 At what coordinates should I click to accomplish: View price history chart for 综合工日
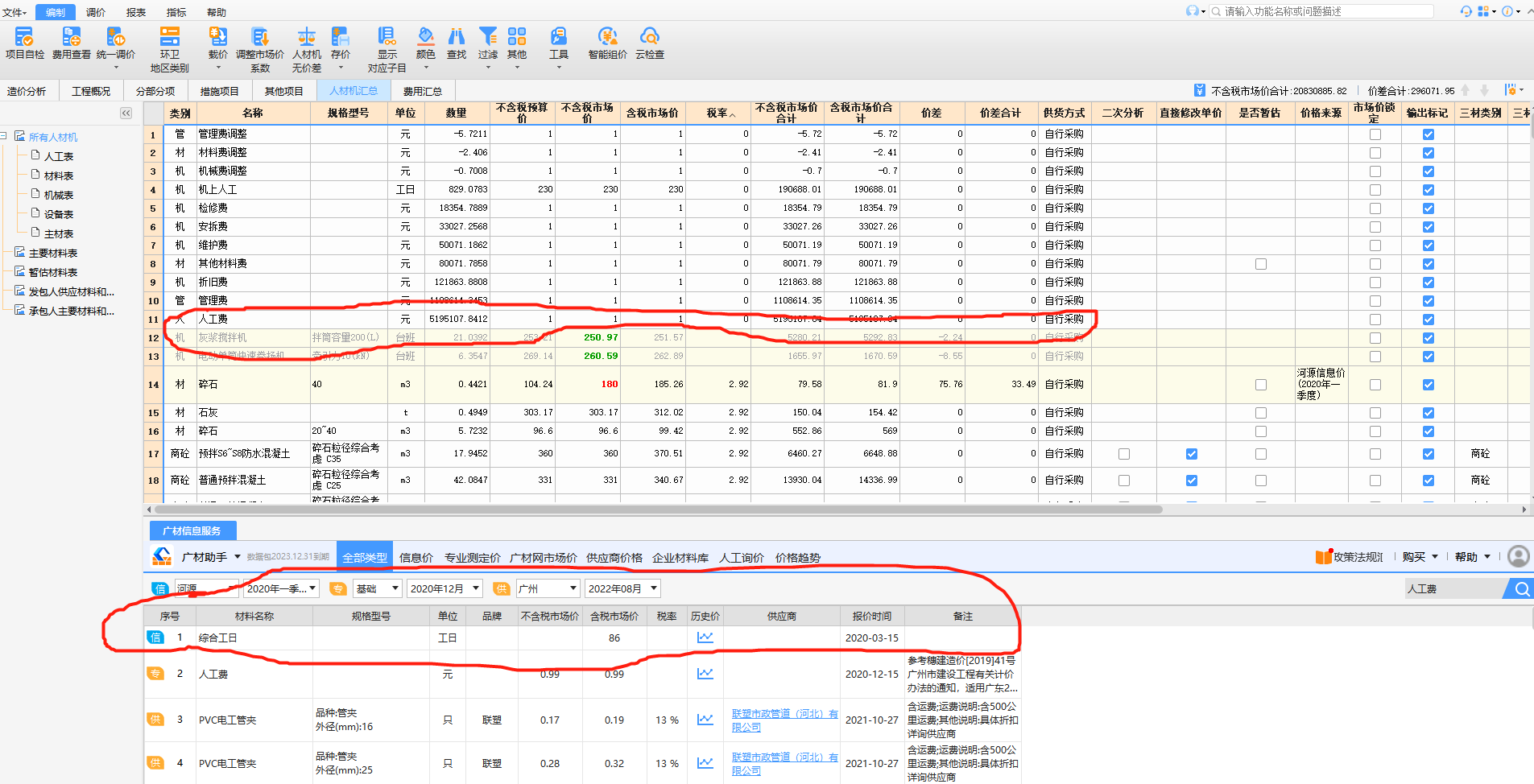pos(705,638)
